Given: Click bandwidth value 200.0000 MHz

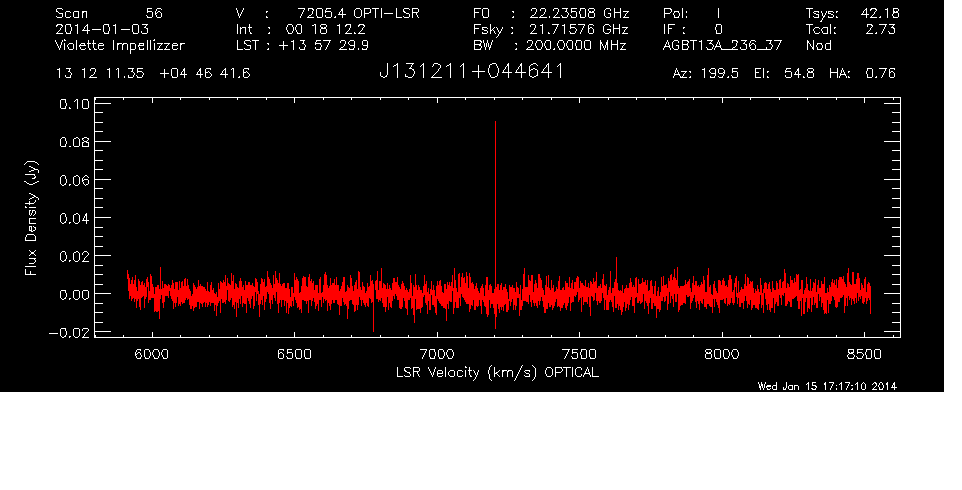Looking at the screenshot, I should coord(577,45).
